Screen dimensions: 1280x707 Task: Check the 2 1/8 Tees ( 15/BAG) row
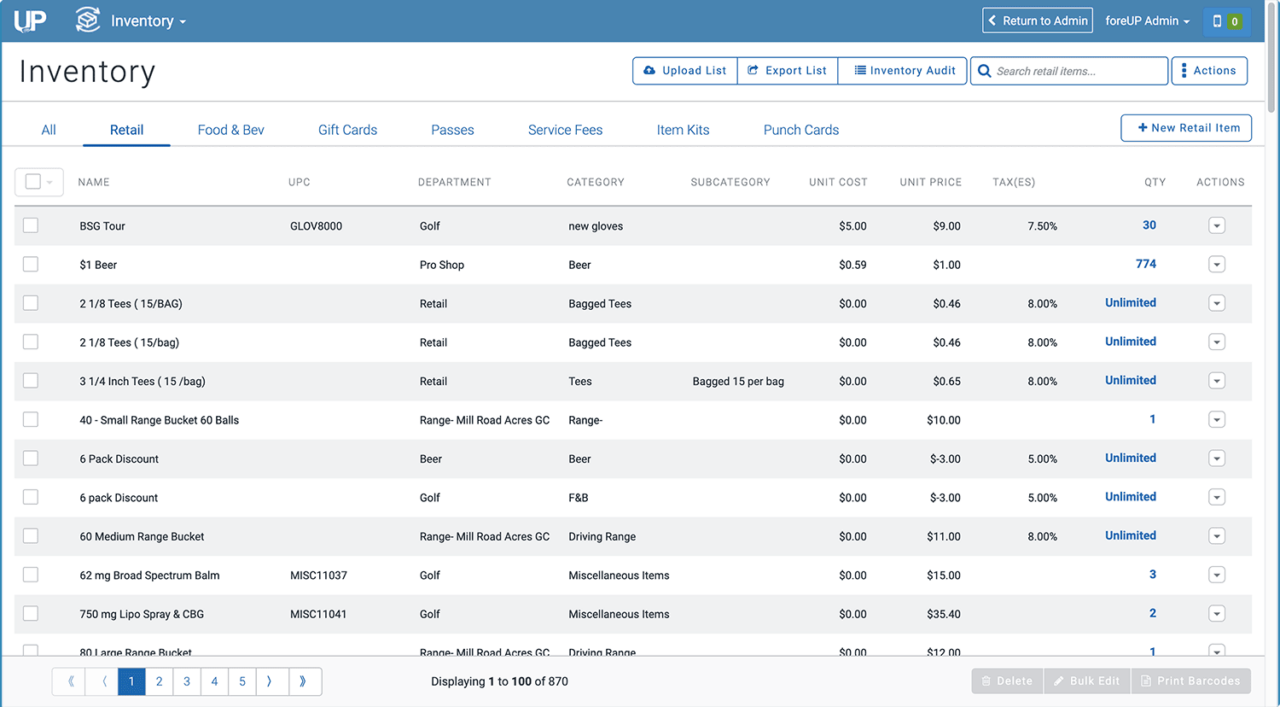point(31,303)
